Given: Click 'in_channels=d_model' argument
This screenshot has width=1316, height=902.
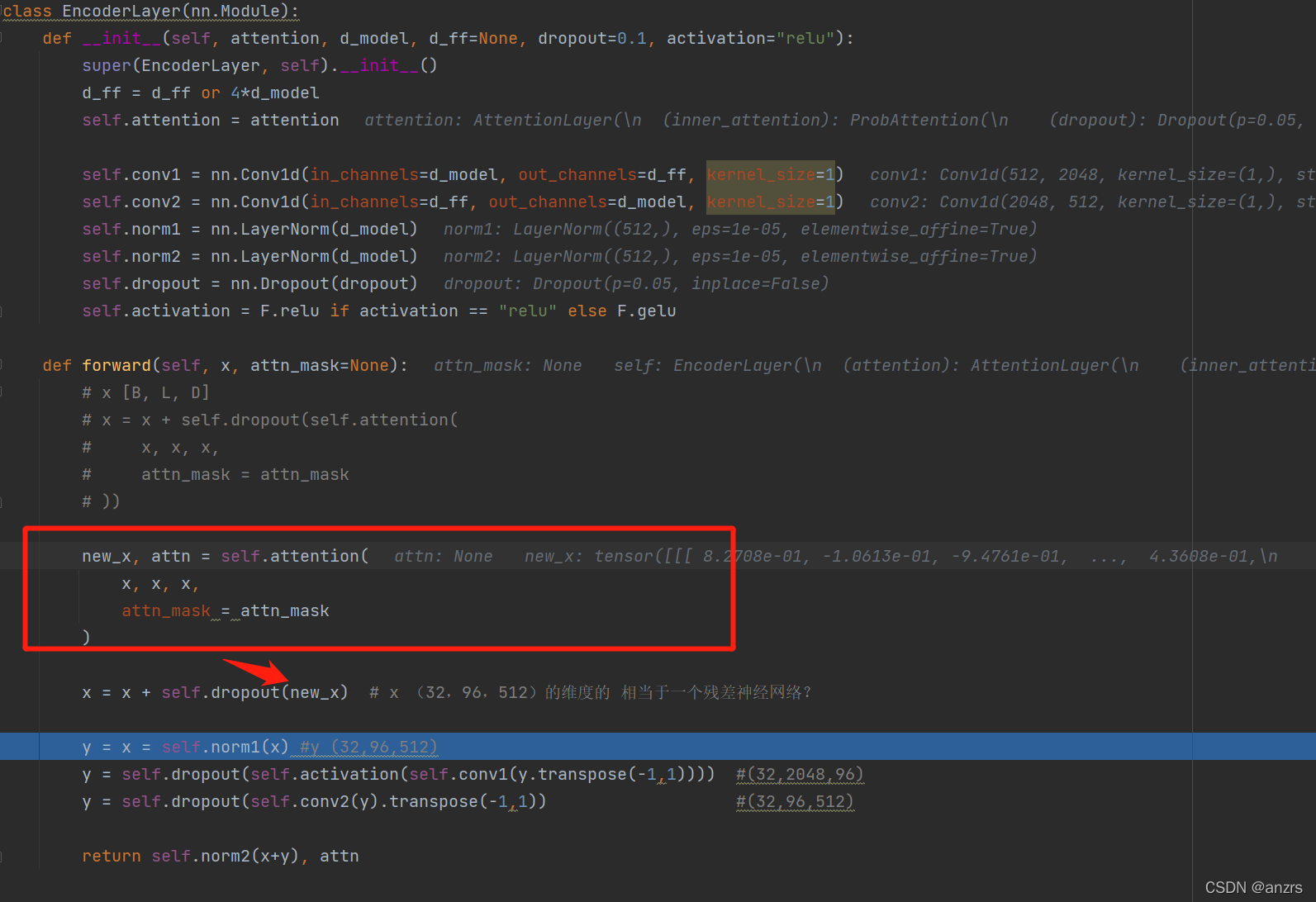Looking at the screenshot, I should (x=404, y=174).
